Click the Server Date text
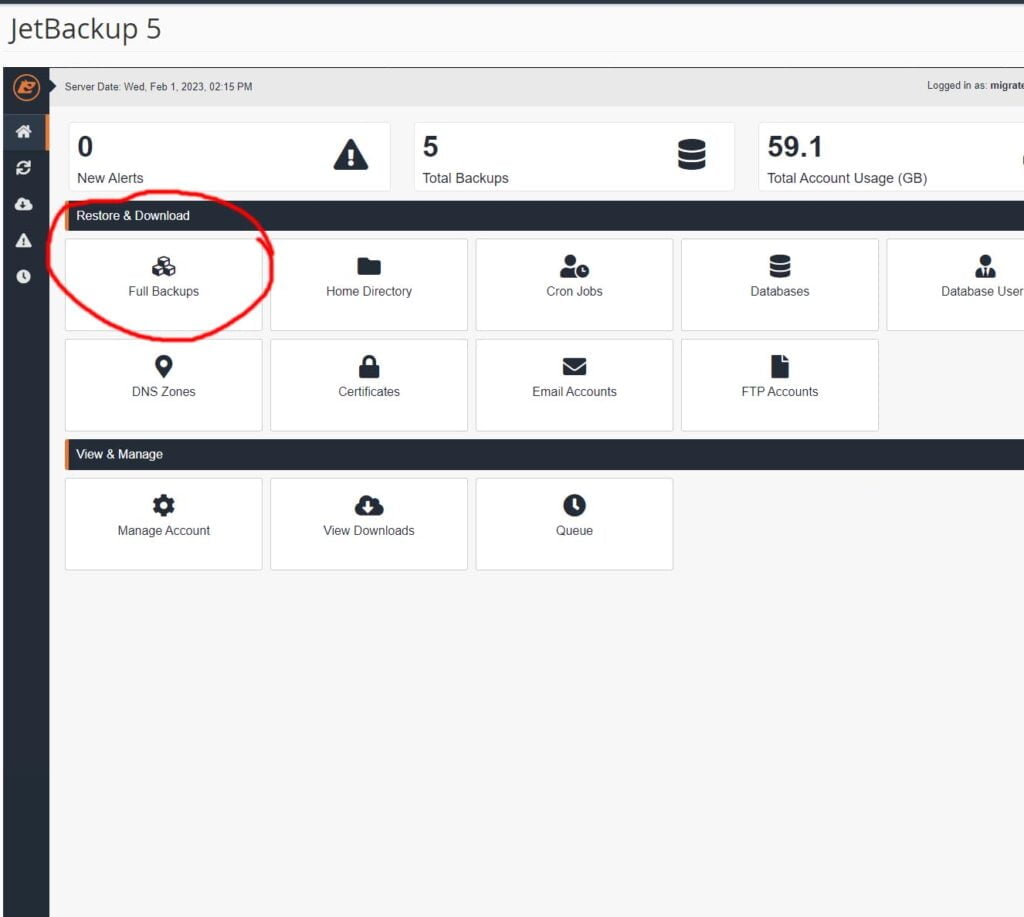The width and height of the screenshot is (1024, 917). click(158, 86)
